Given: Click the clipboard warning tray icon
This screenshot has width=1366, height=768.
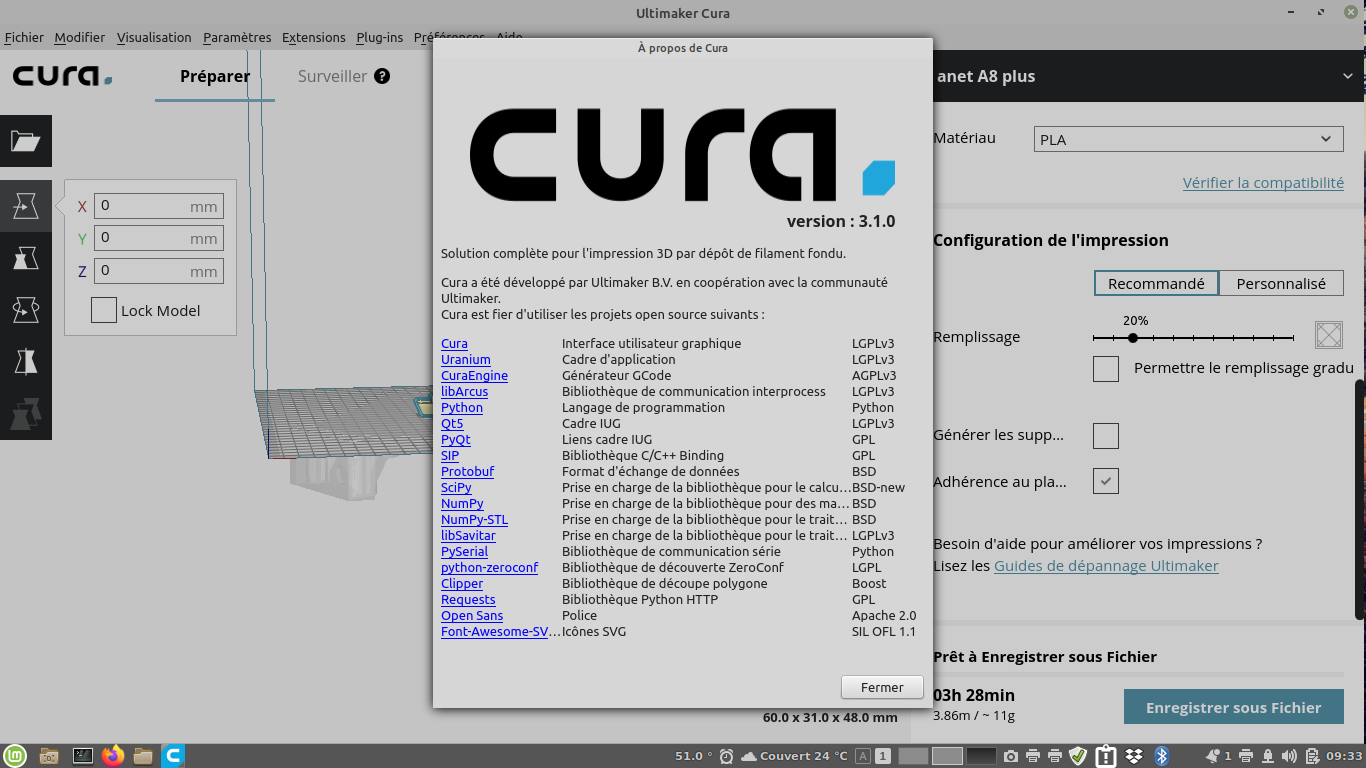Looking at the screenshot, I should click(x=1105, y=756).
